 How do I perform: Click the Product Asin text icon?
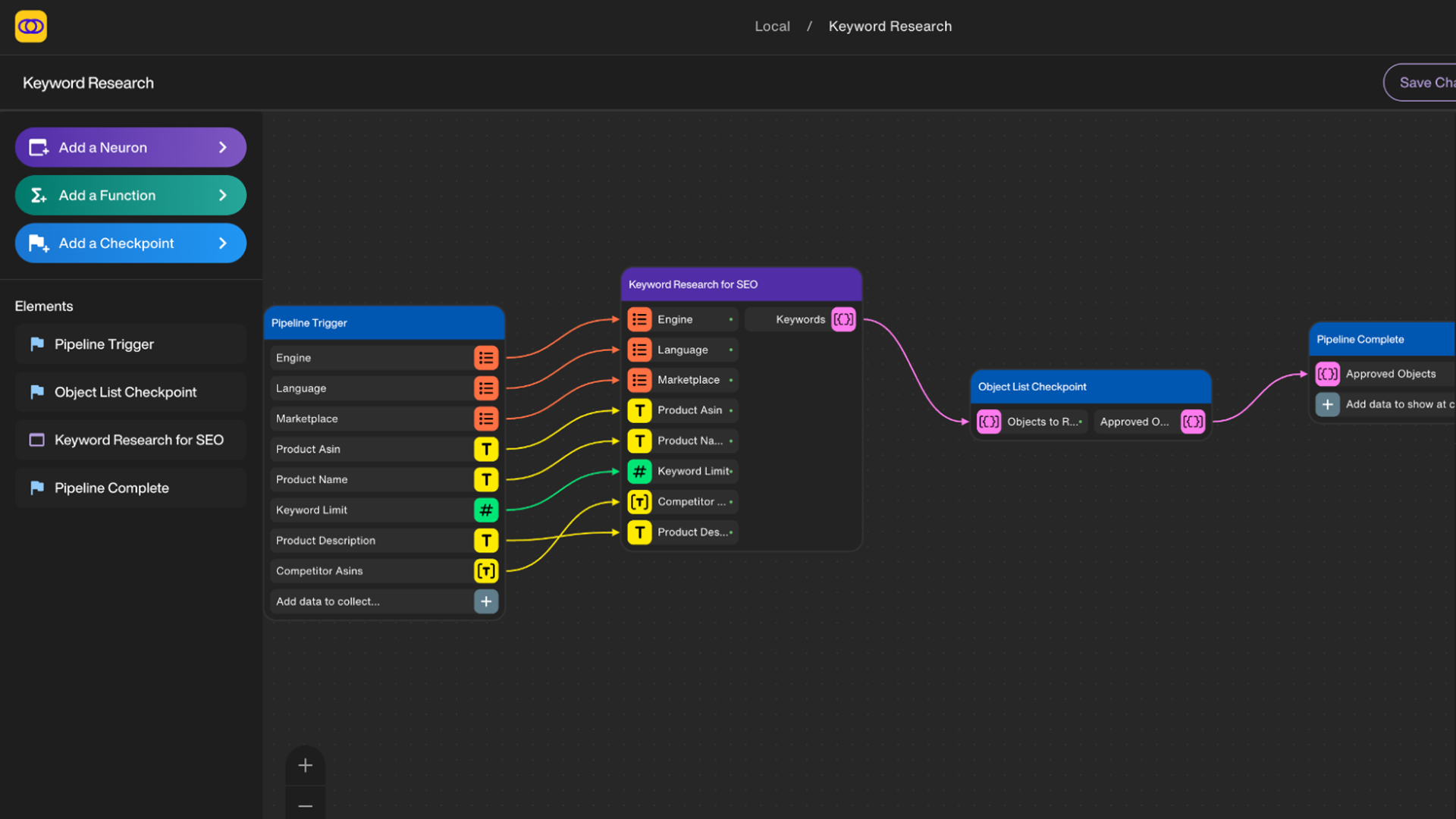tap(486, 449)
